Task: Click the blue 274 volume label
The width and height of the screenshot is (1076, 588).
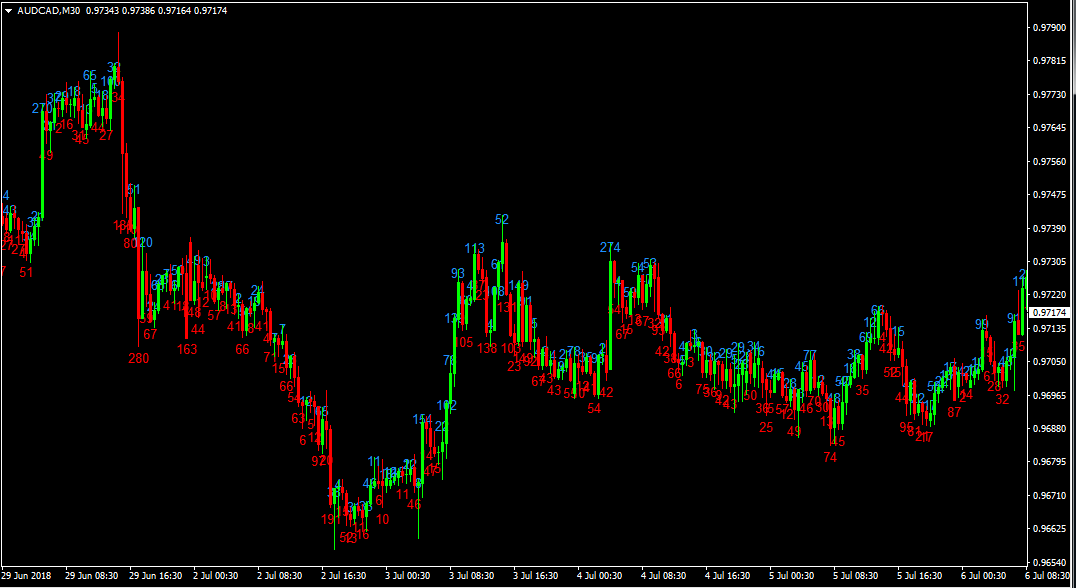Action: click(610, 247)
